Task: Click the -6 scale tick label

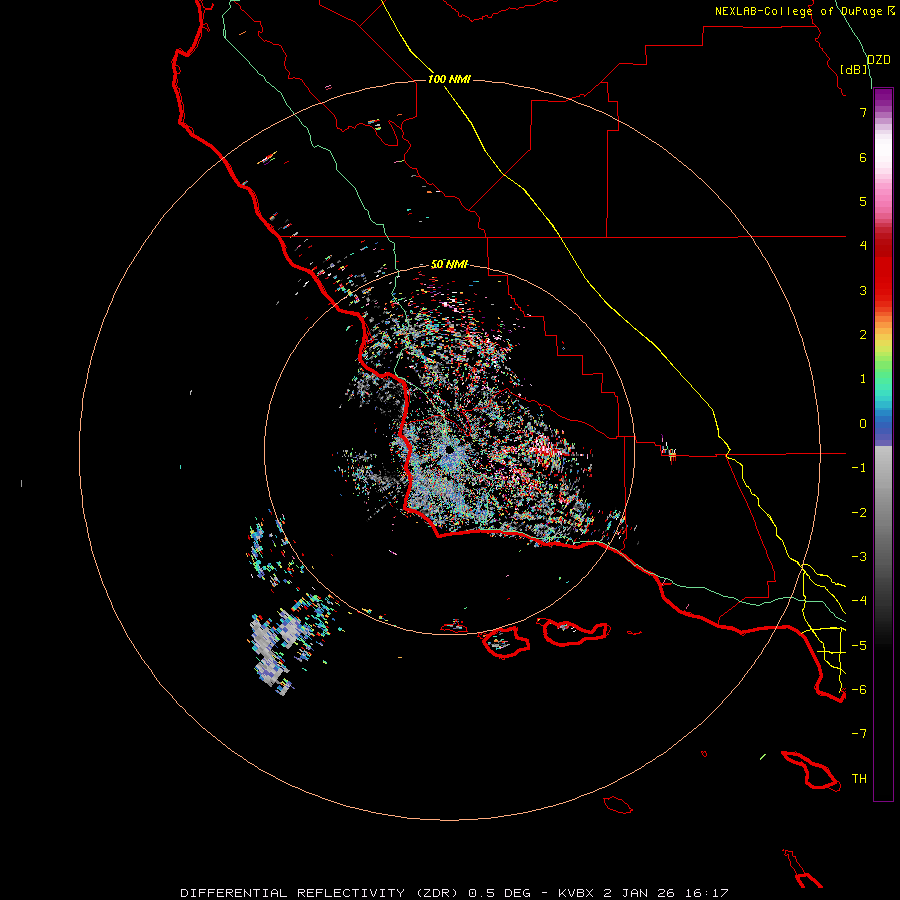Action: (x=859, y=690)
